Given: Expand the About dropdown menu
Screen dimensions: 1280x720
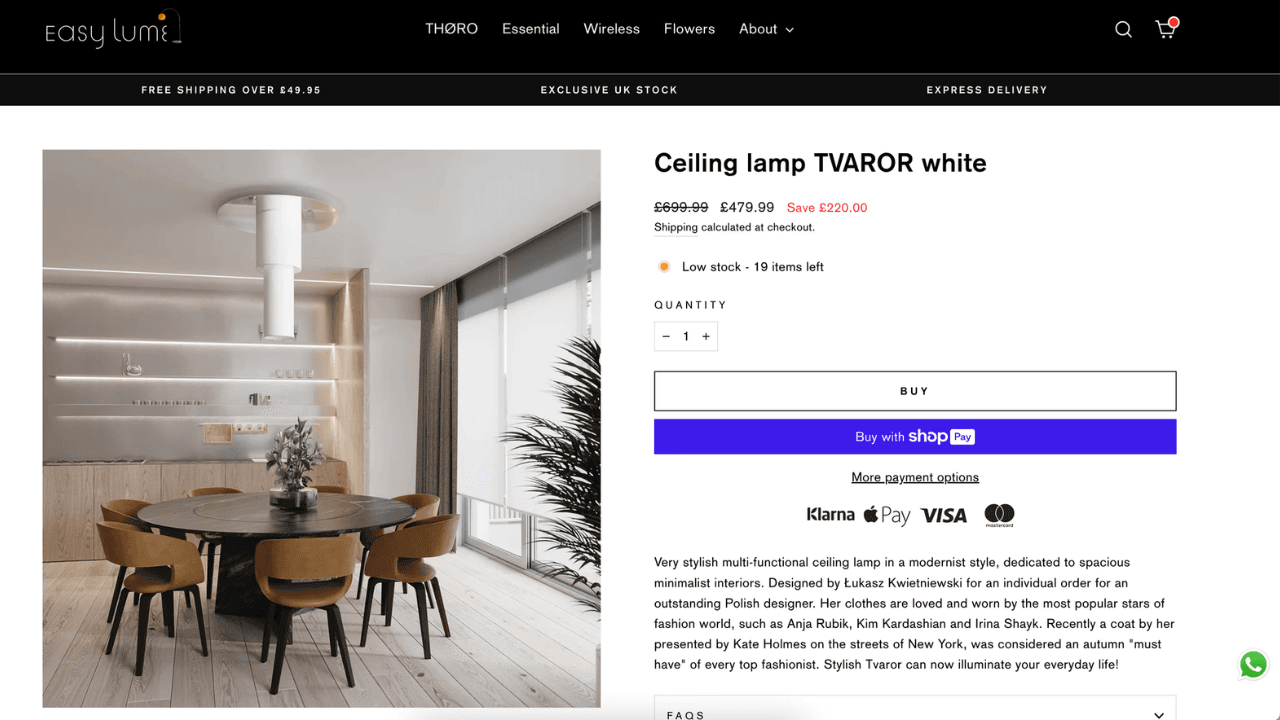Looking at the screenshot, I should coord(766,29).
